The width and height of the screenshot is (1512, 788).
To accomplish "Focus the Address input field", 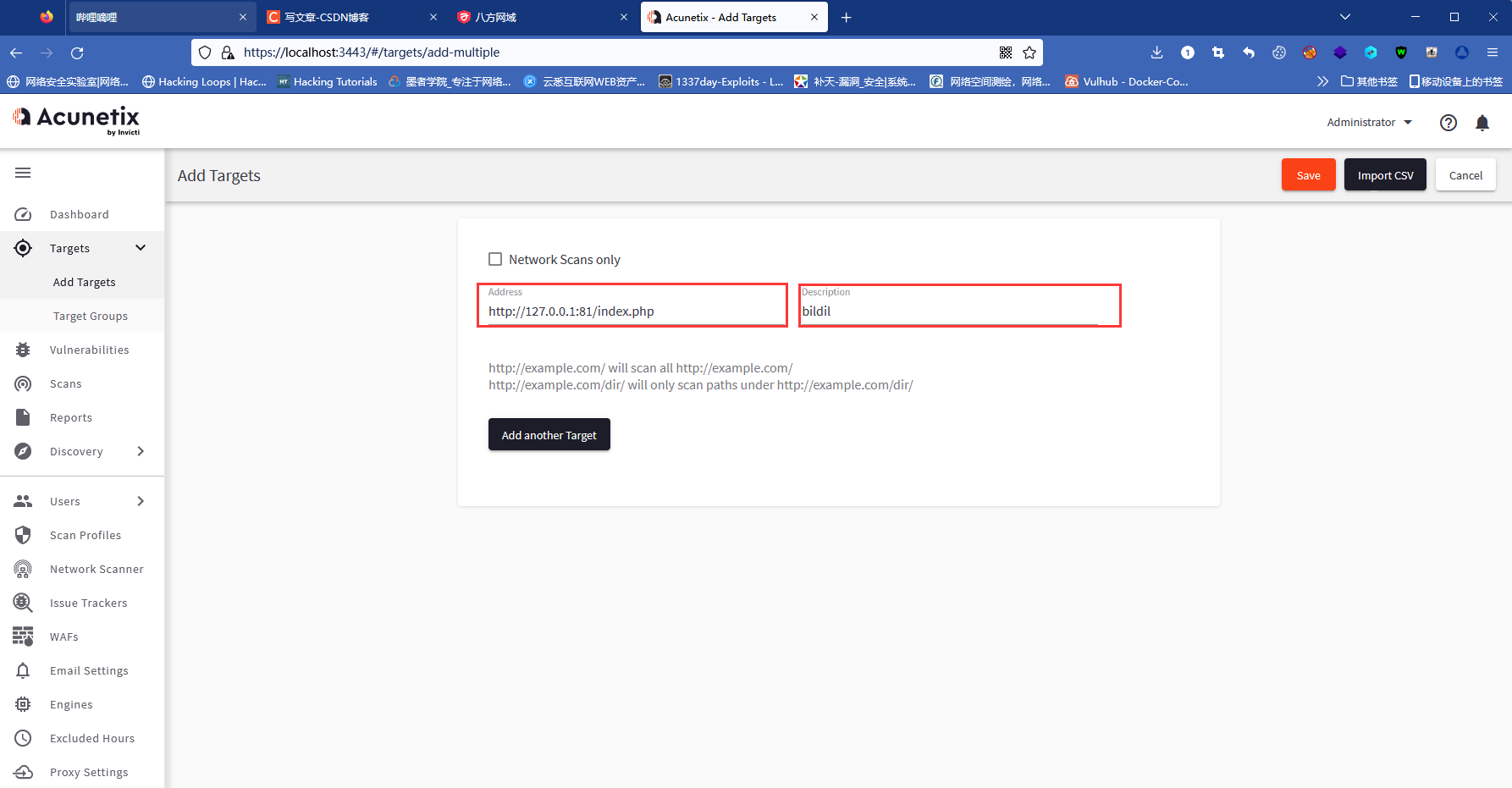I will point(632,311).
